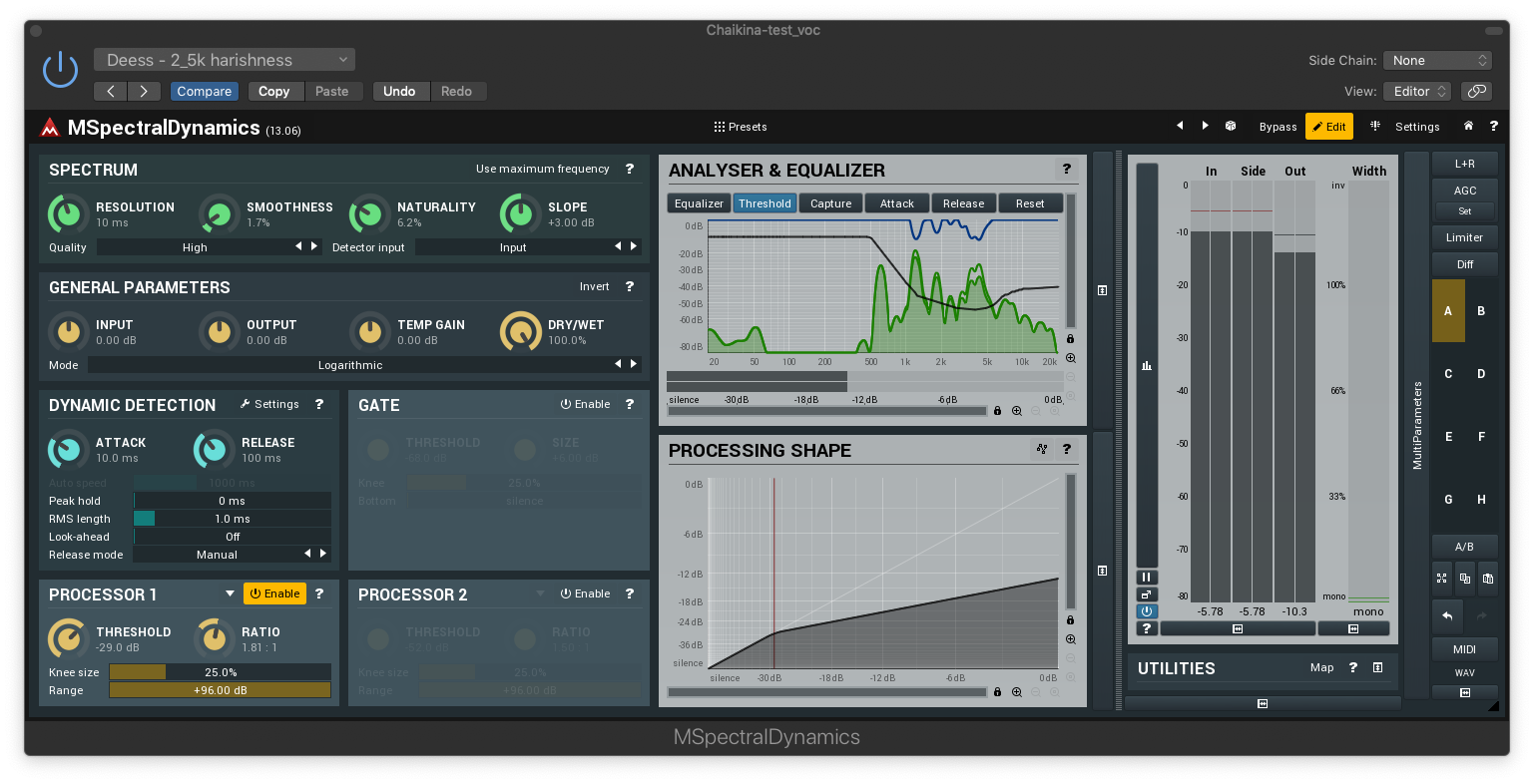
Task: Open the Processing Shape randomize icon
Action: tap(1041, 449)
